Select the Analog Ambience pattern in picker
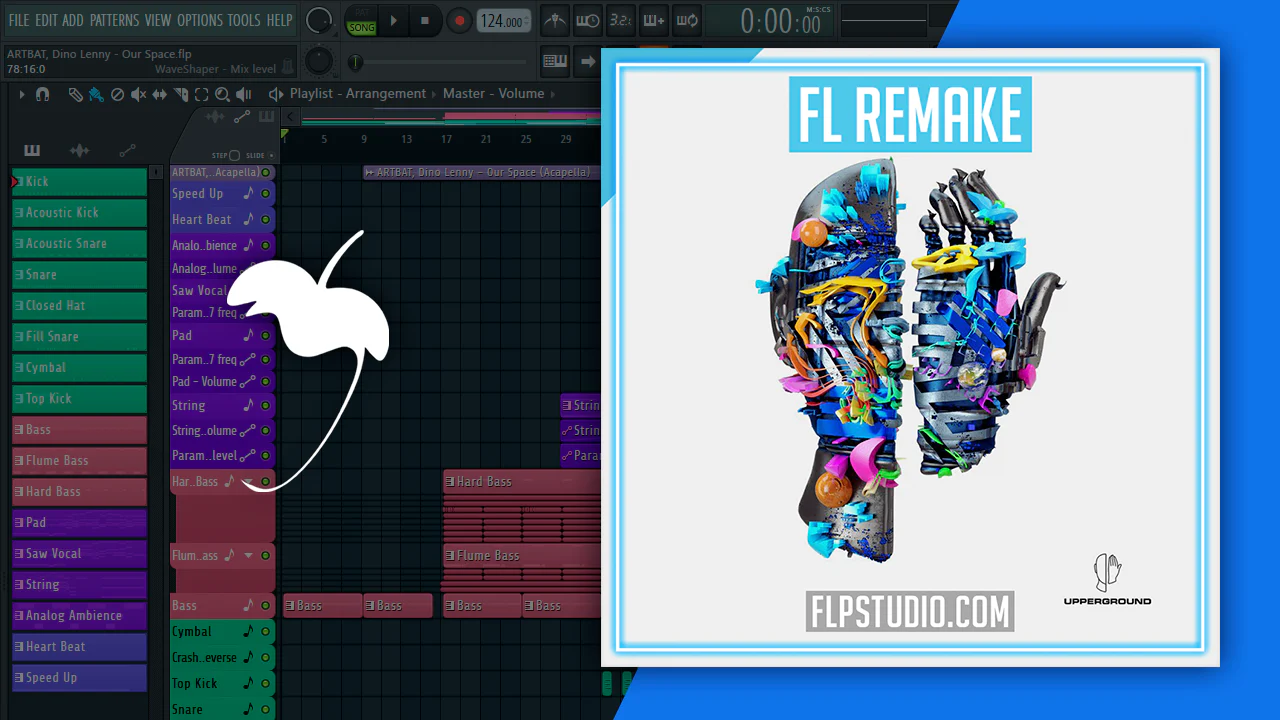This screenshot has height=720, width=1280. click(80, 616)
